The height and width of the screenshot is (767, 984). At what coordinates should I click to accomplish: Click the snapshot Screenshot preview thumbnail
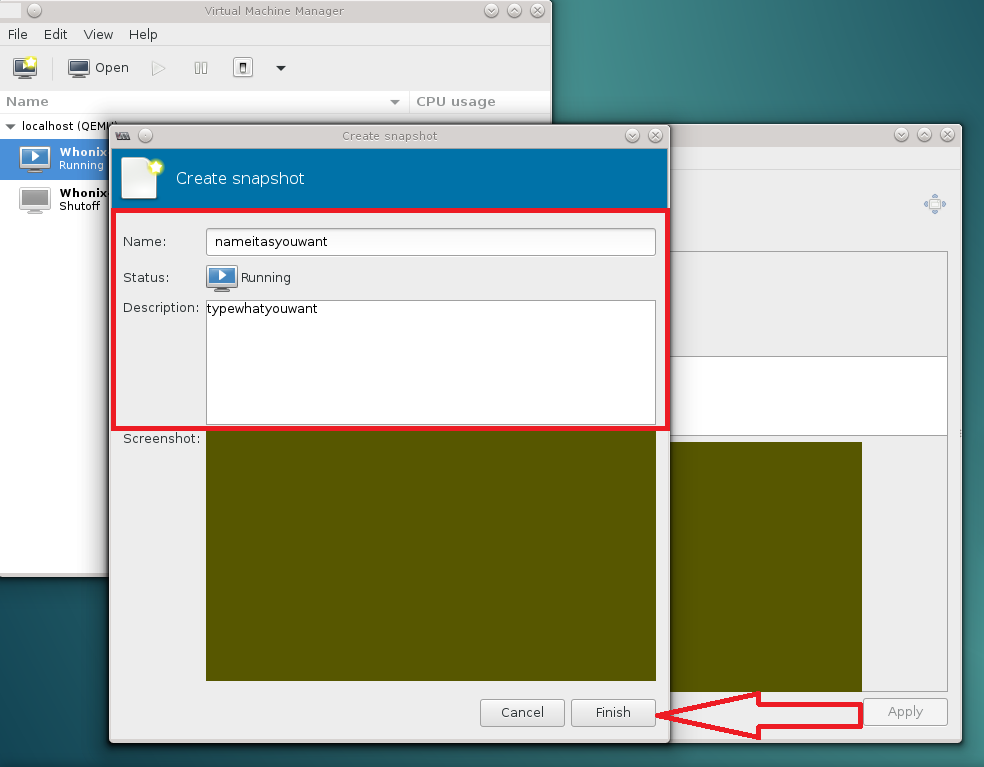430,556
